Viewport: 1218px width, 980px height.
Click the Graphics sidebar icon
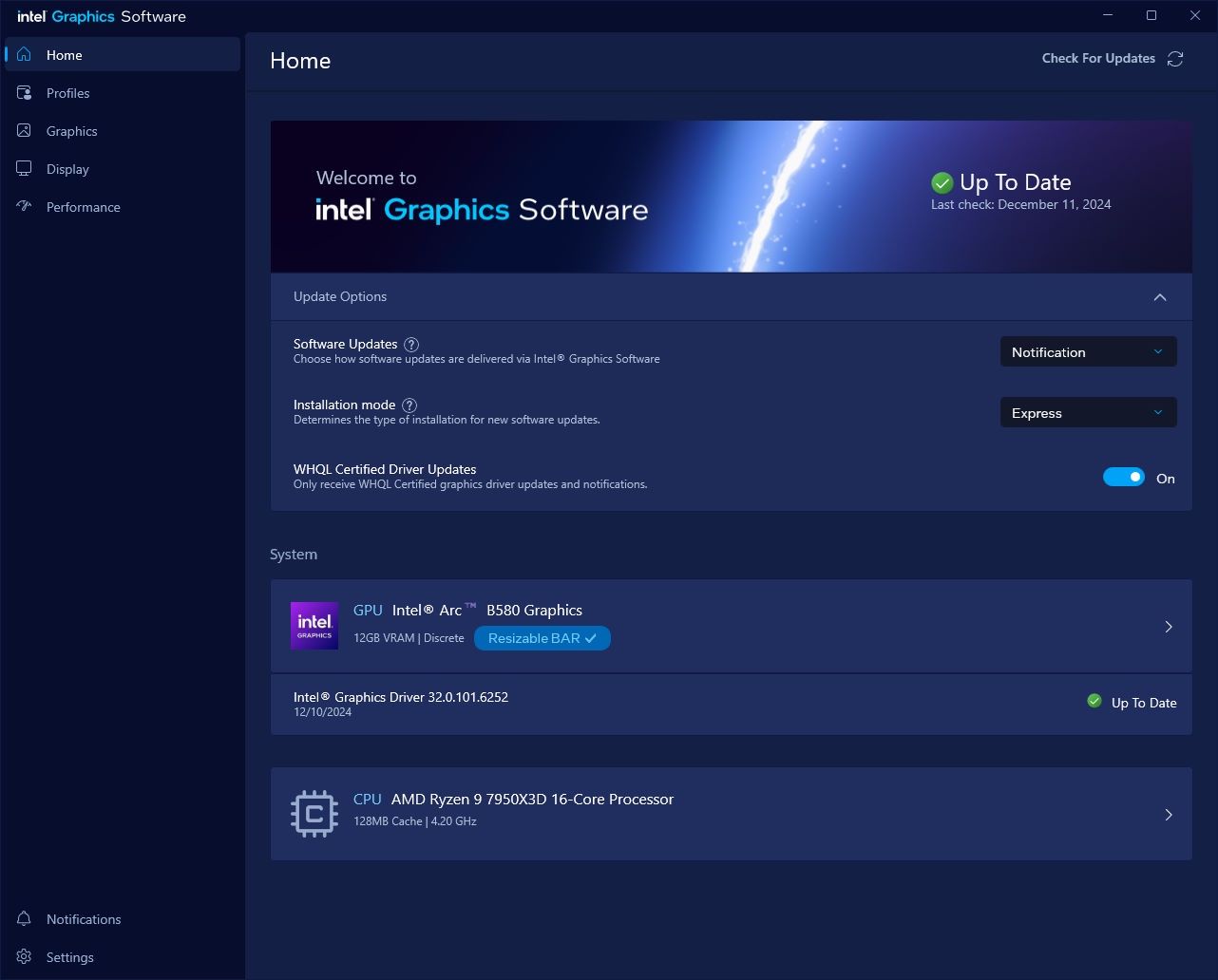pos(24,131)
